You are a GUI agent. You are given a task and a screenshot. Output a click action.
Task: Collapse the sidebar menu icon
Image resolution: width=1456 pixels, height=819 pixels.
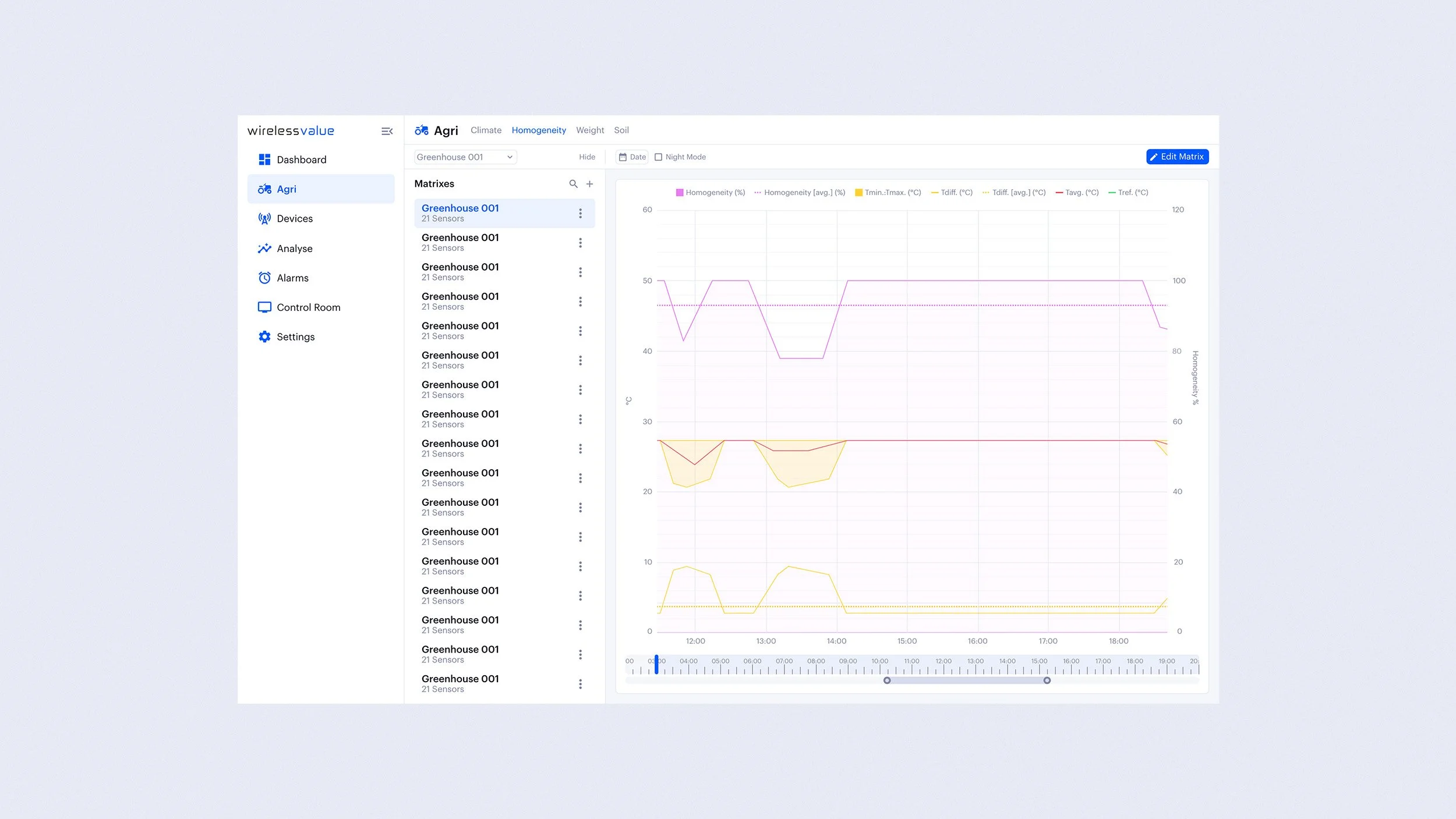pos(387,132)
